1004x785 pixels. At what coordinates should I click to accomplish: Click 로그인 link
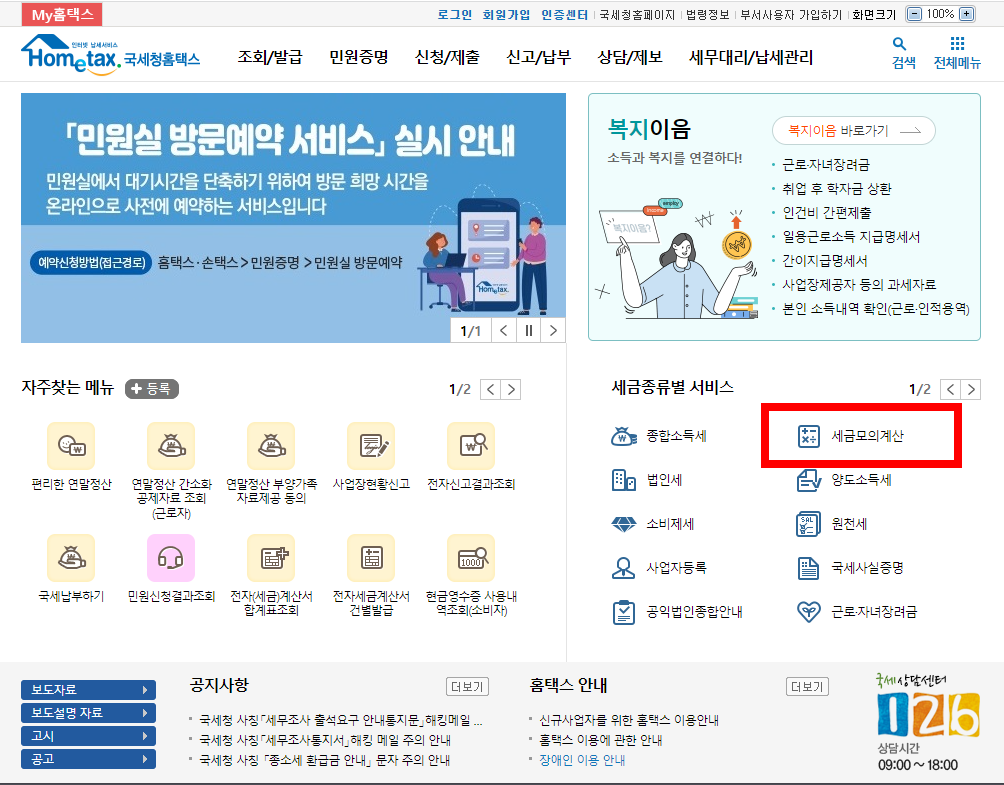[x=455, y=15]
